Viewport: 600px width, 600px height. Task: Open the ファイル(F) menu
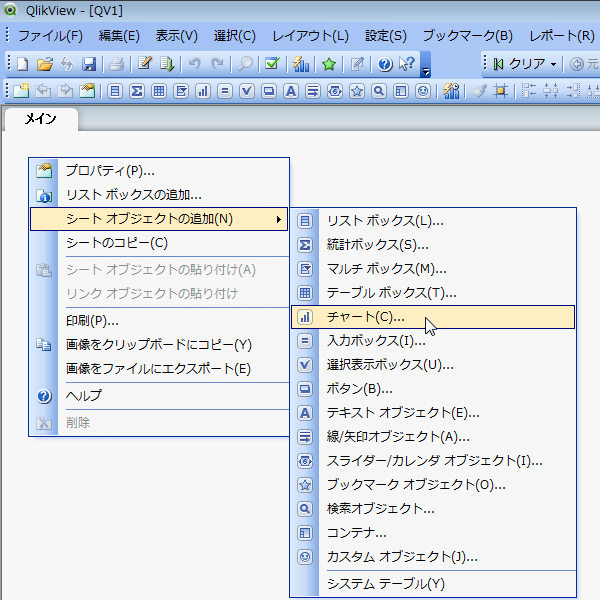pyautogui.click(x=51, y=36)
